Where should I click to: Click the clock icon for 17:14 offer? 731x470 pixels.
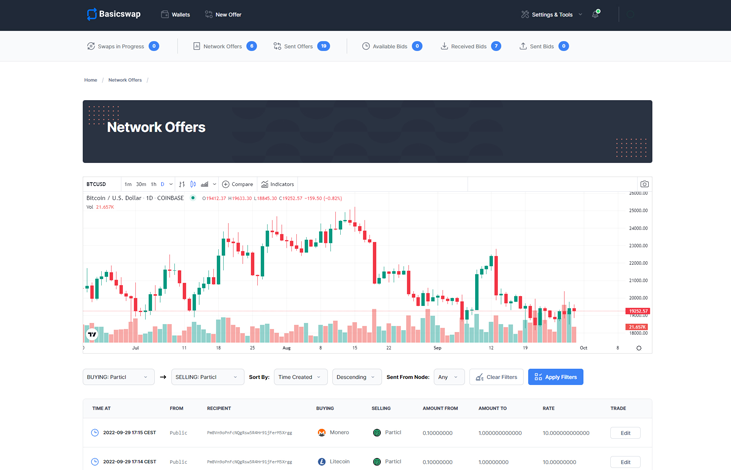click(95, 462)
